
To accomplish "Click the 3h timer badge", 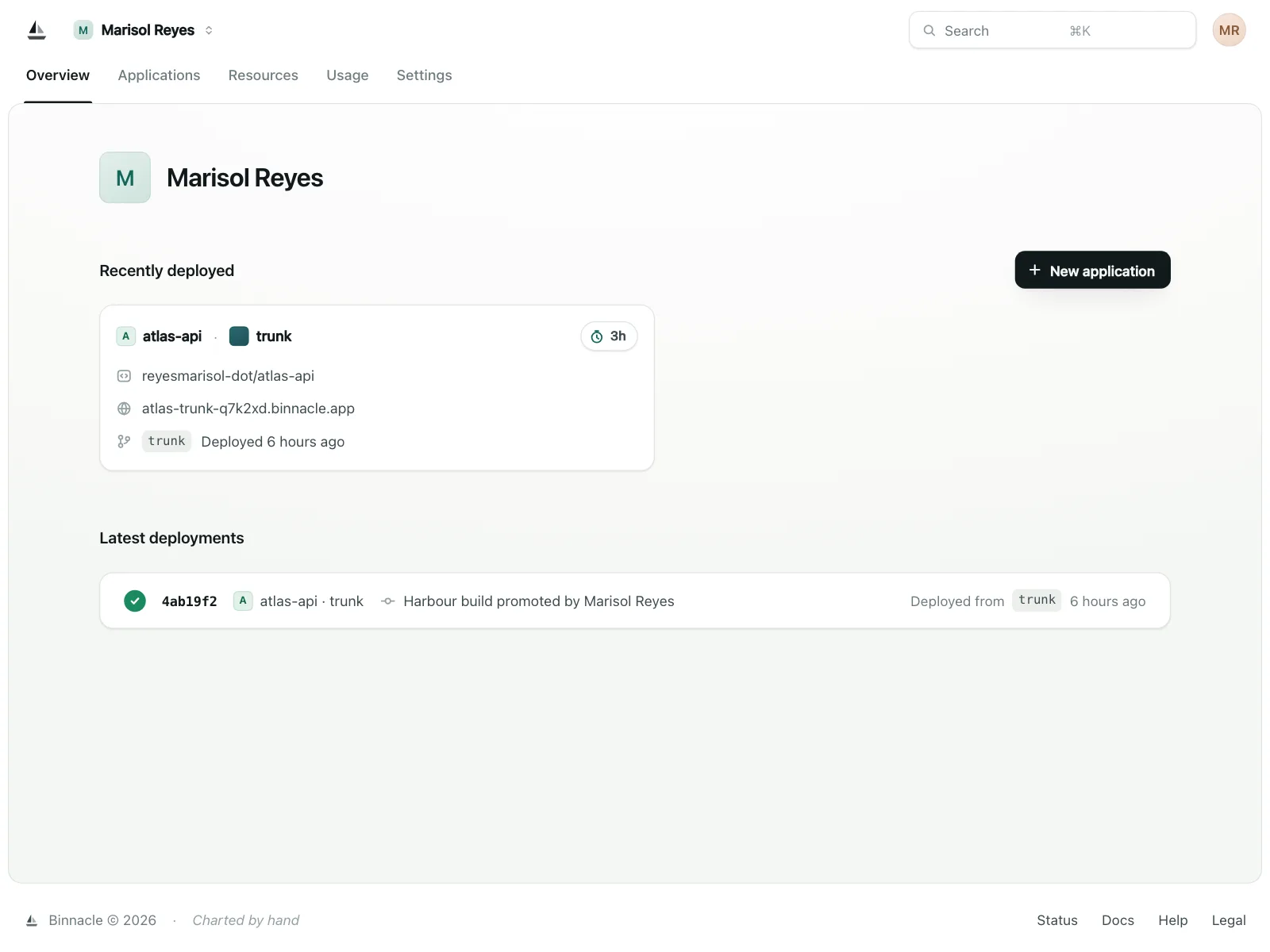I will pos(609,336).
